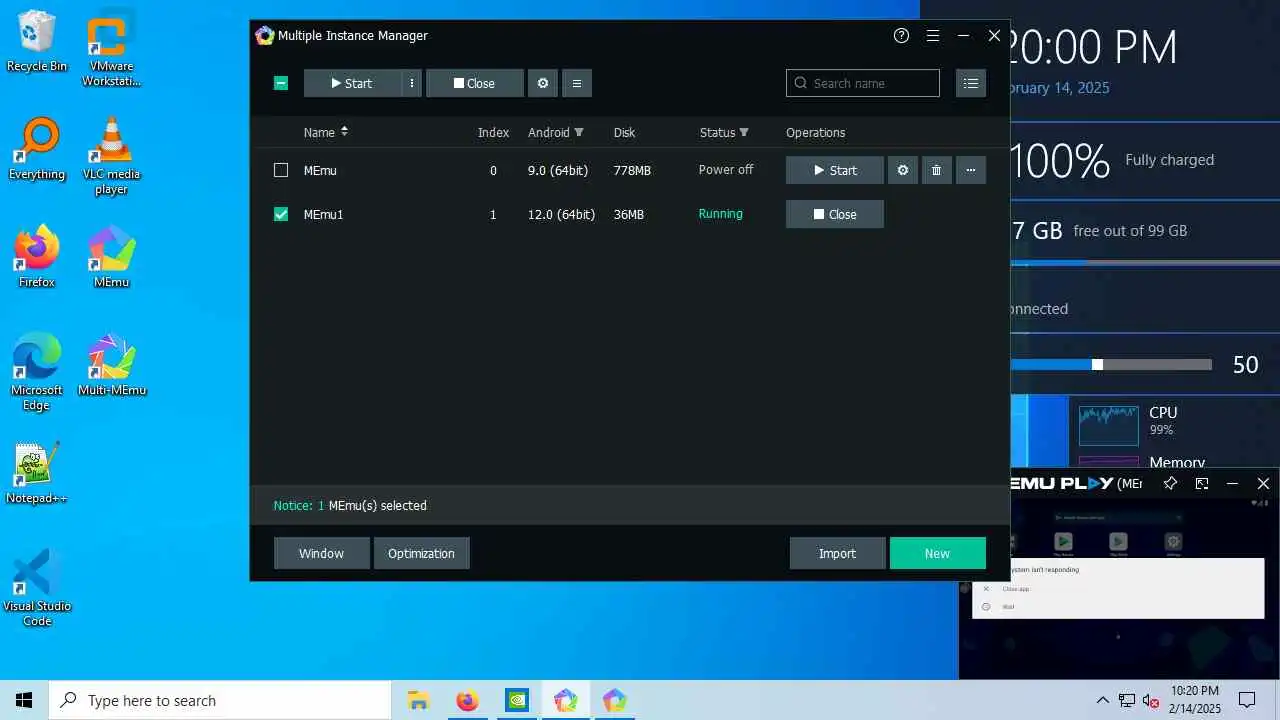Screen dimensions: 1280x720
Task: Open the active Multi-MEmu taskbar icon
Action: coord(565,700)
